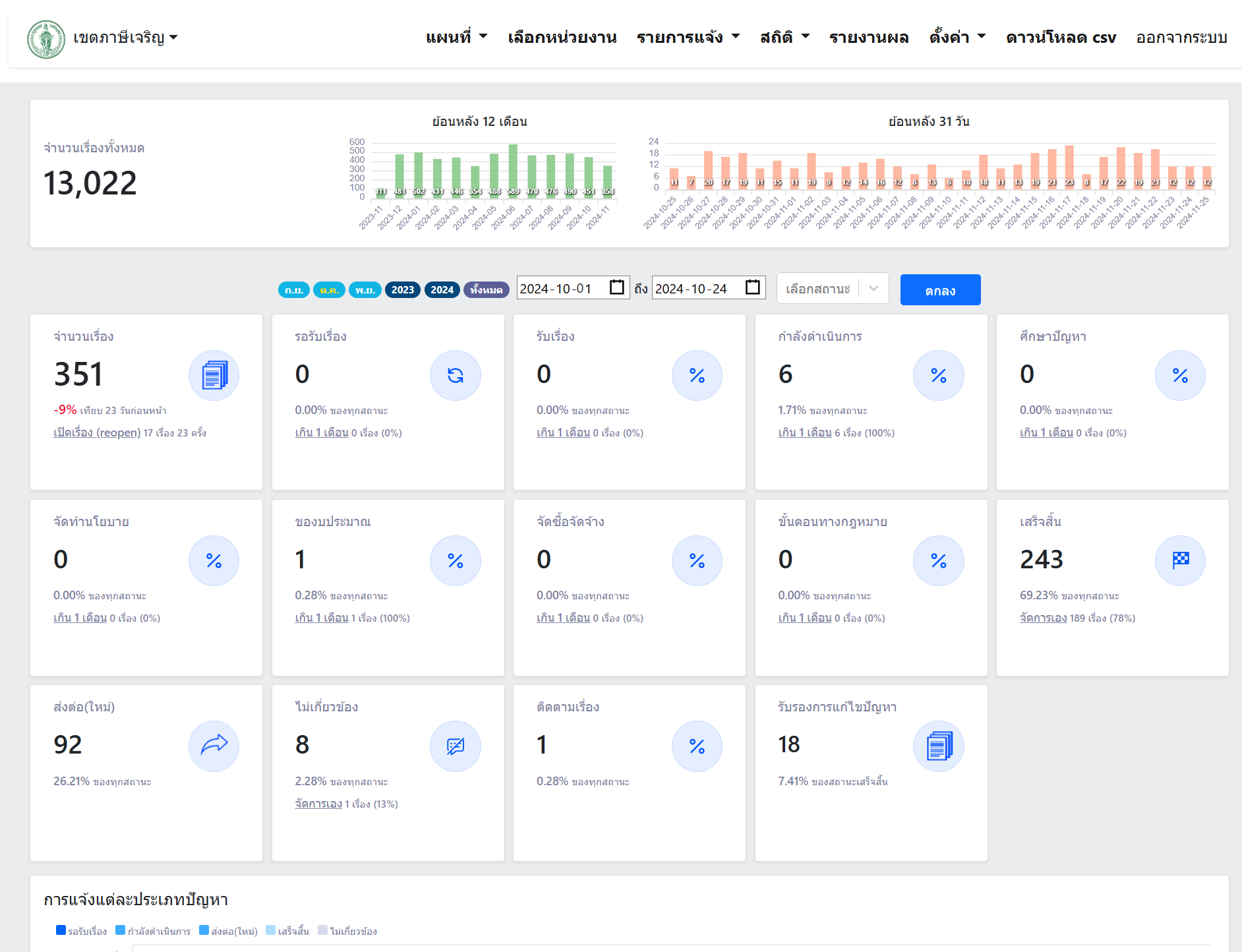This screenshot has width=1242, height=952.
Task: Click the documents icon in จำนวนเรื่อง card
Action: pos(214,376)
